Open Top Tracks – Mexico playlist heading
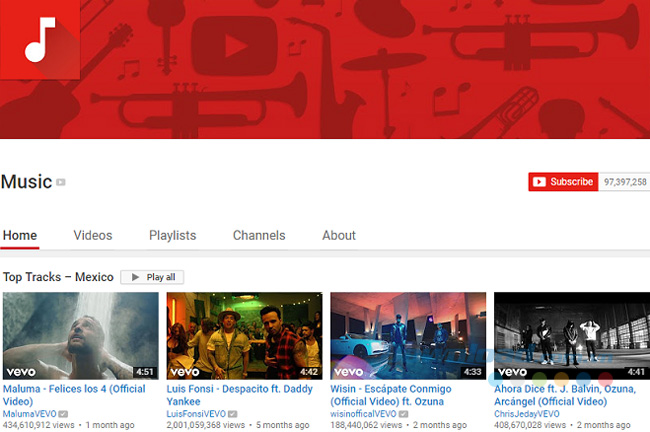 [x=58, y=277]
